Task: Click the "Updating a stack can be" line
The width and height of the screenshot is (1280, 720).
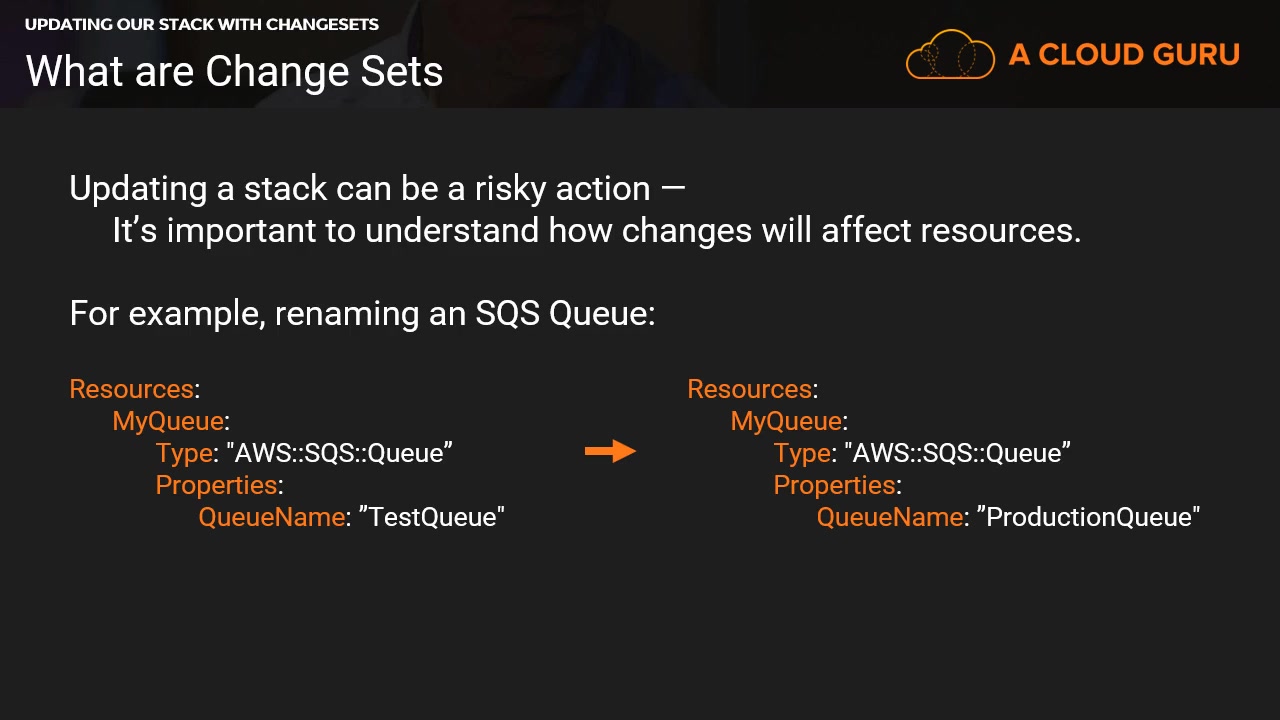Action: pyautogui.click(x=376, y=188)
